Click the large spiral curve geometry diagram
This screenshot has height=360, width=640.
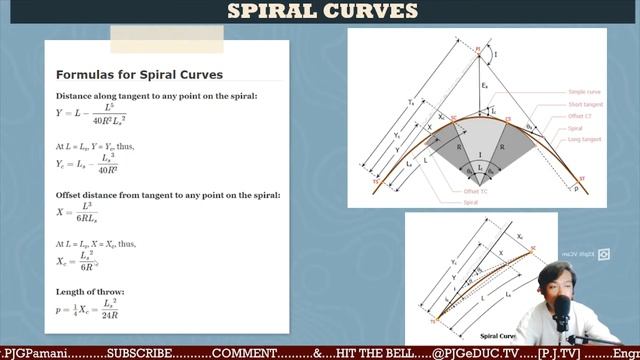click(x=477, y=118)
